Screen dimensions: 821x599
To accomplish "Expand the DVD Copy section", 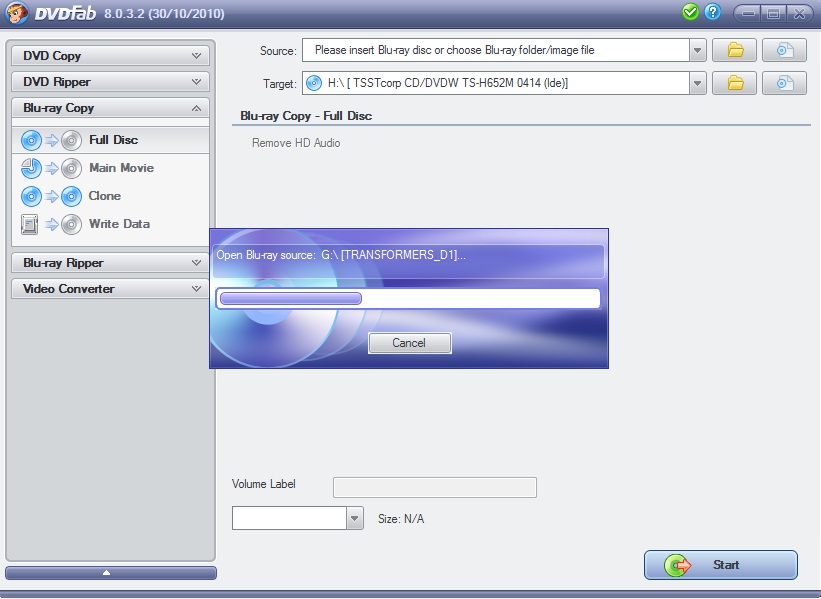I will point(110,56).
